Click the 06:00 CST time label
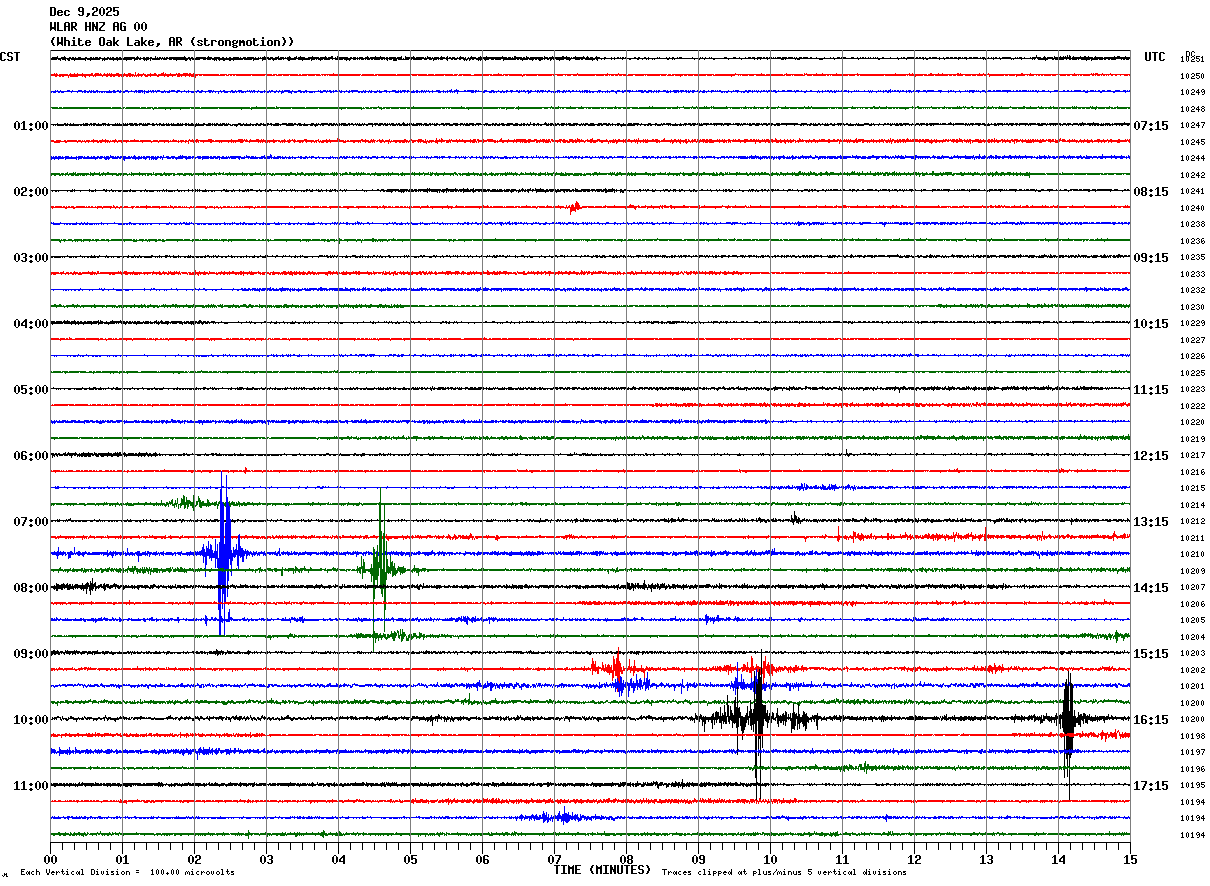1210x886 pixels. [30, 456]
